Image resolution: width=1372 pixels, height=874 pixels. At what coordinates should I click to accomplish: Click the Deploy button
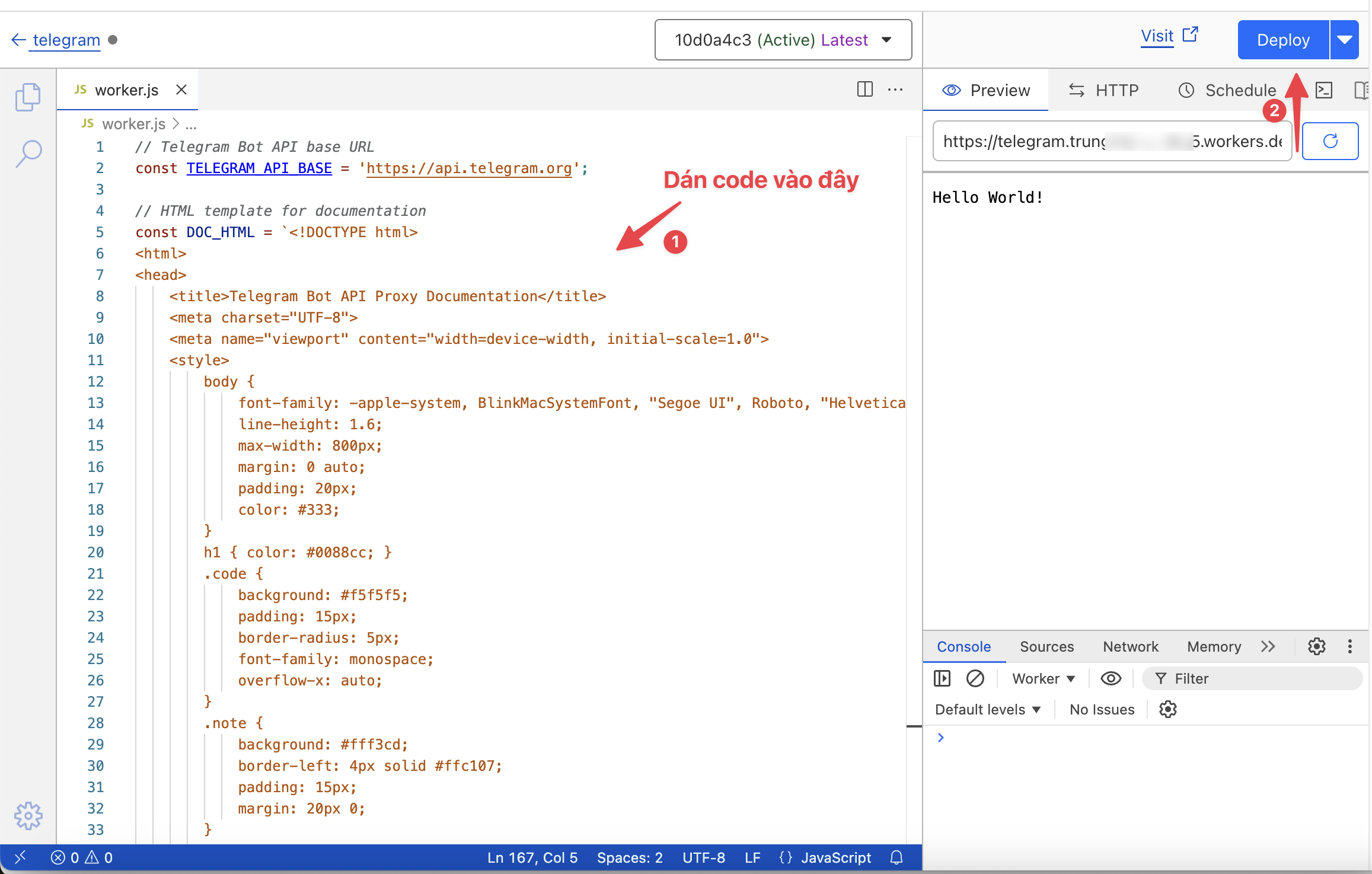point(1283,40)
